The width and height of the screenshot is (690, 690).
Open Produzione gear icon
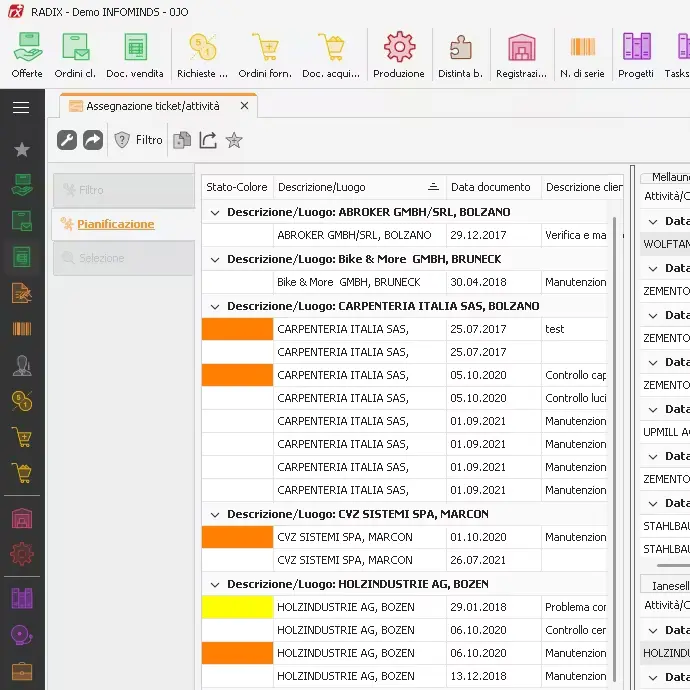pyautogui.click(x=399, y=55)
